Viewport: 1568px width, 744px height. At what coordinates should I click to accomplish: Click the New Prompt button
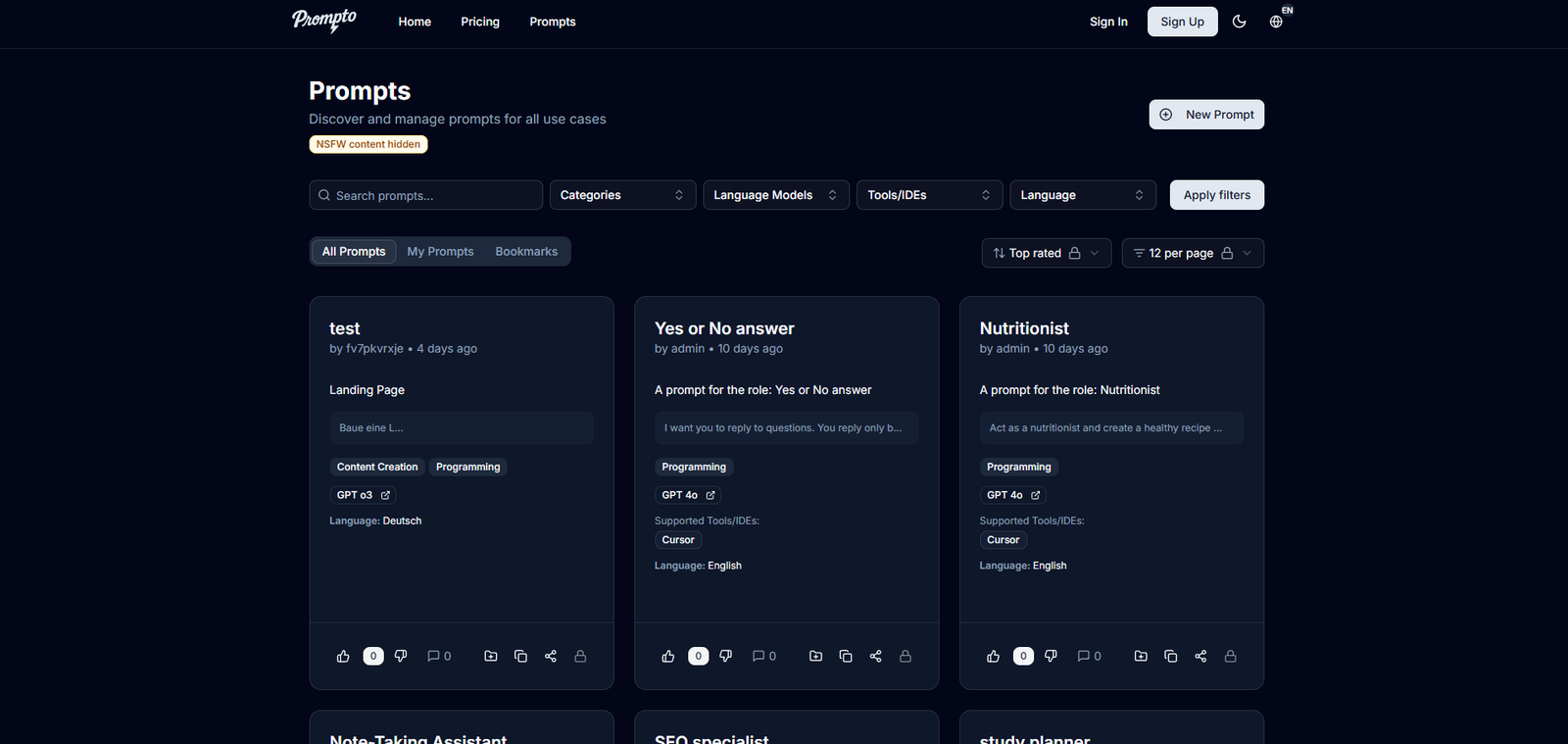[1206, 115]
